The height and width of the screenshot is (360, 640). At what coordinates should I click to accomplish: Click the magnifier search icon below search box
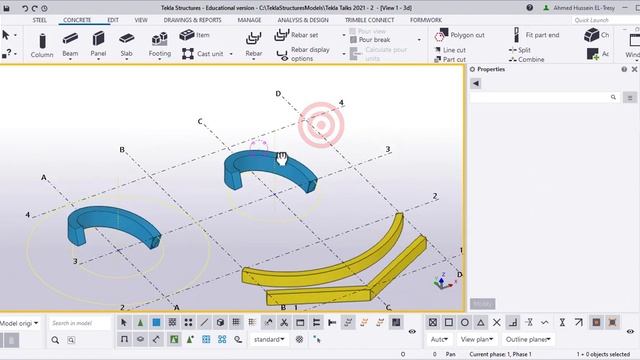pos(55,340)
